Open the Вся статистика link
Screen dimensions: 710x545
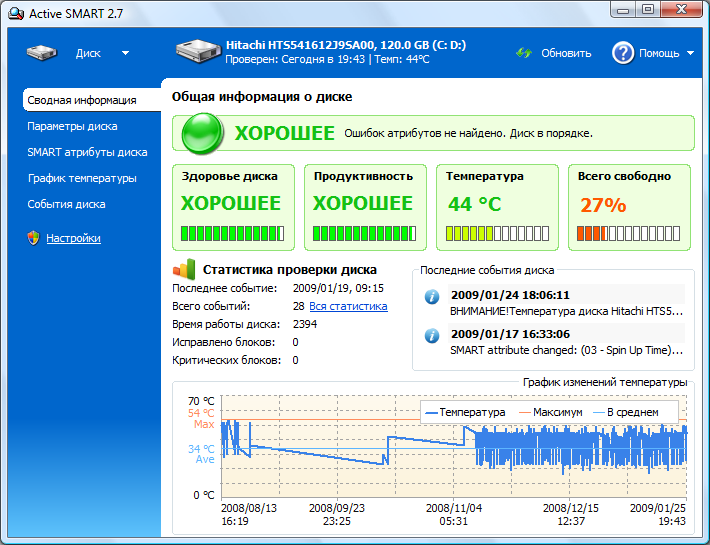pyautogui.click(x=348, y=306)
